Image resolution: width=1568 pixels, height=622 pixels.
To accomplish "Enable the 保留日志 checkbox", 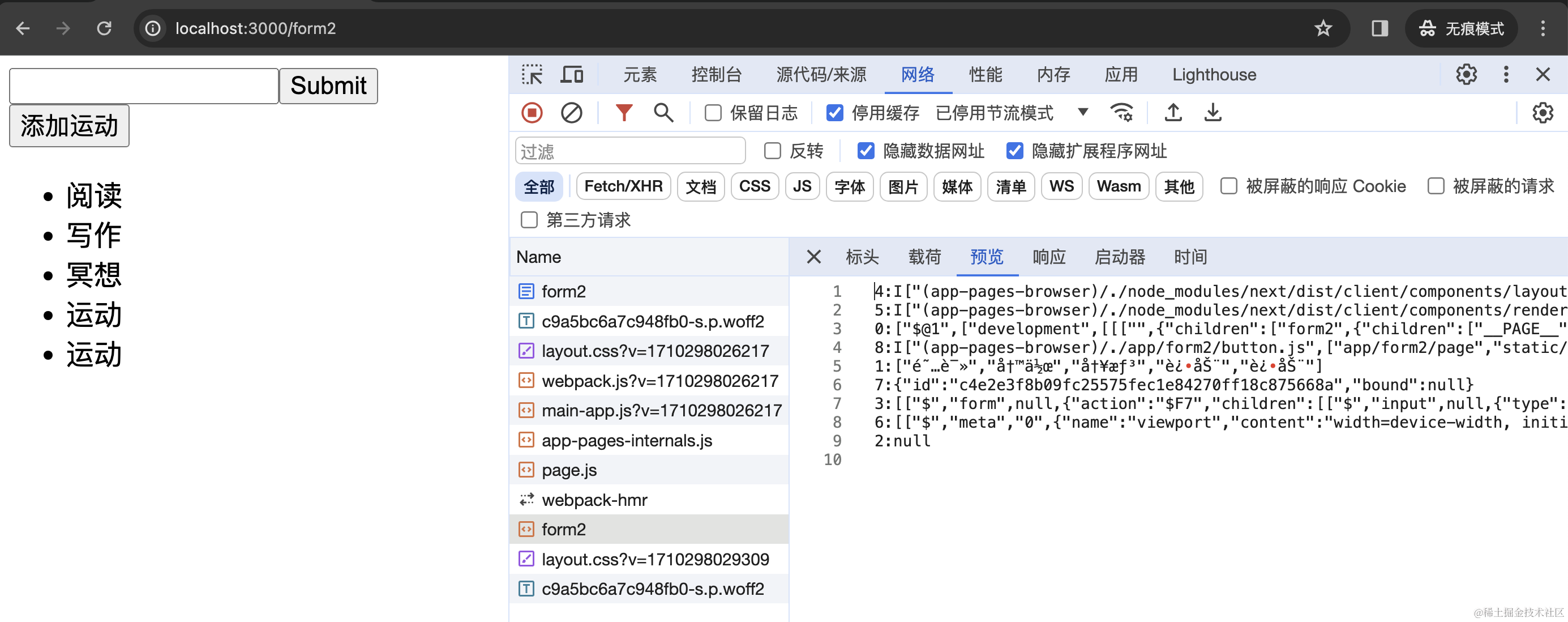I will (x=713, y=113).
